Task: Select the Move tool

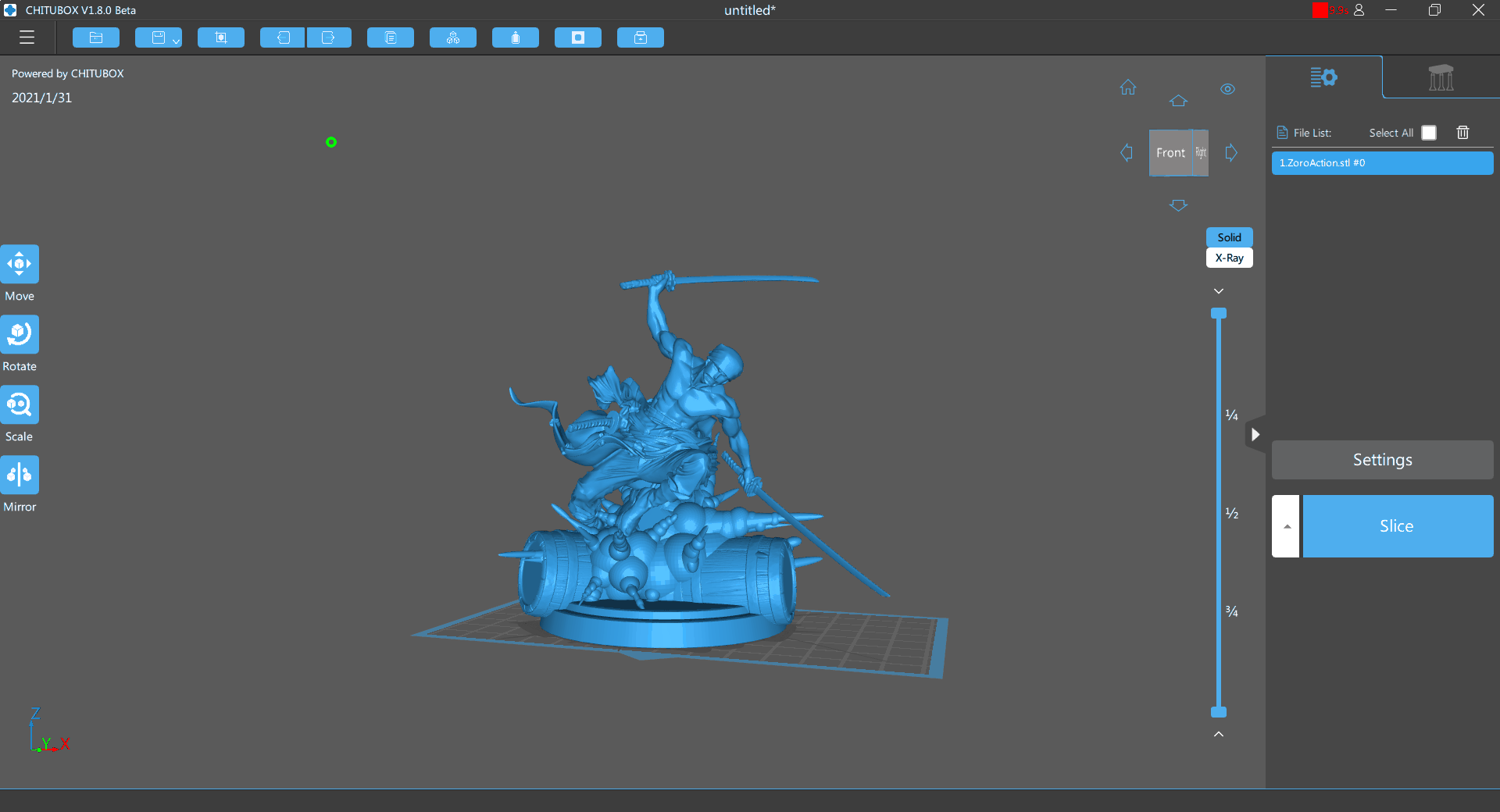Action: click(x=20, y=264)
